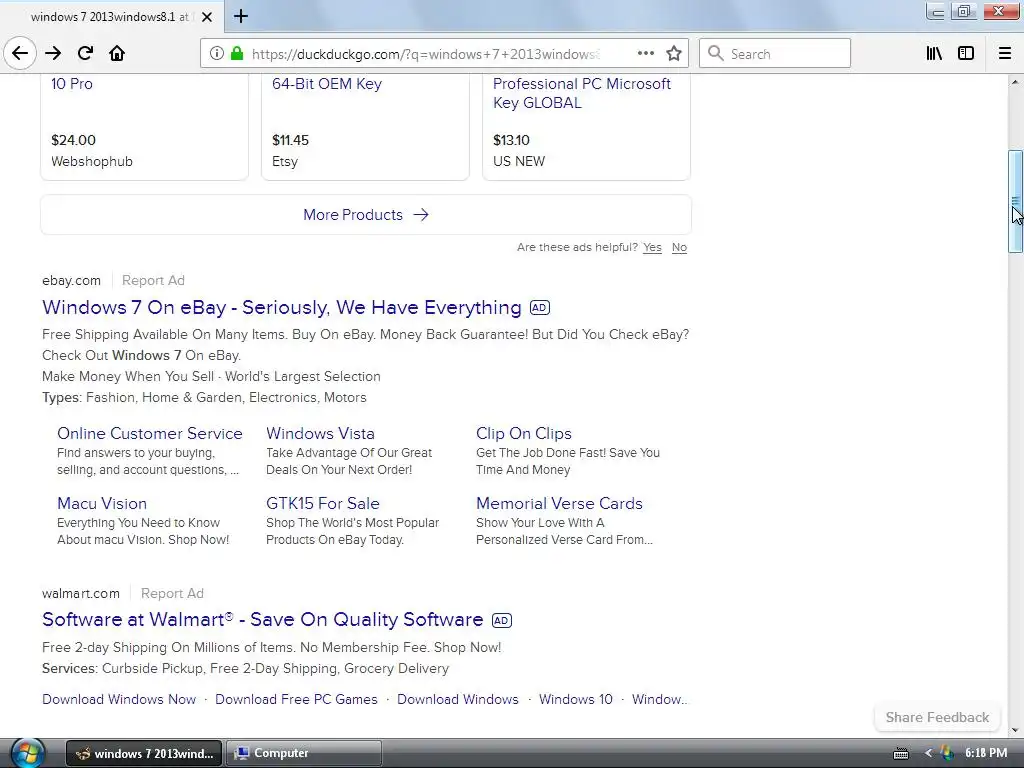Switch to Firefox taskbar button
This screenshot has width=1024, height=768.
(144, 753)
